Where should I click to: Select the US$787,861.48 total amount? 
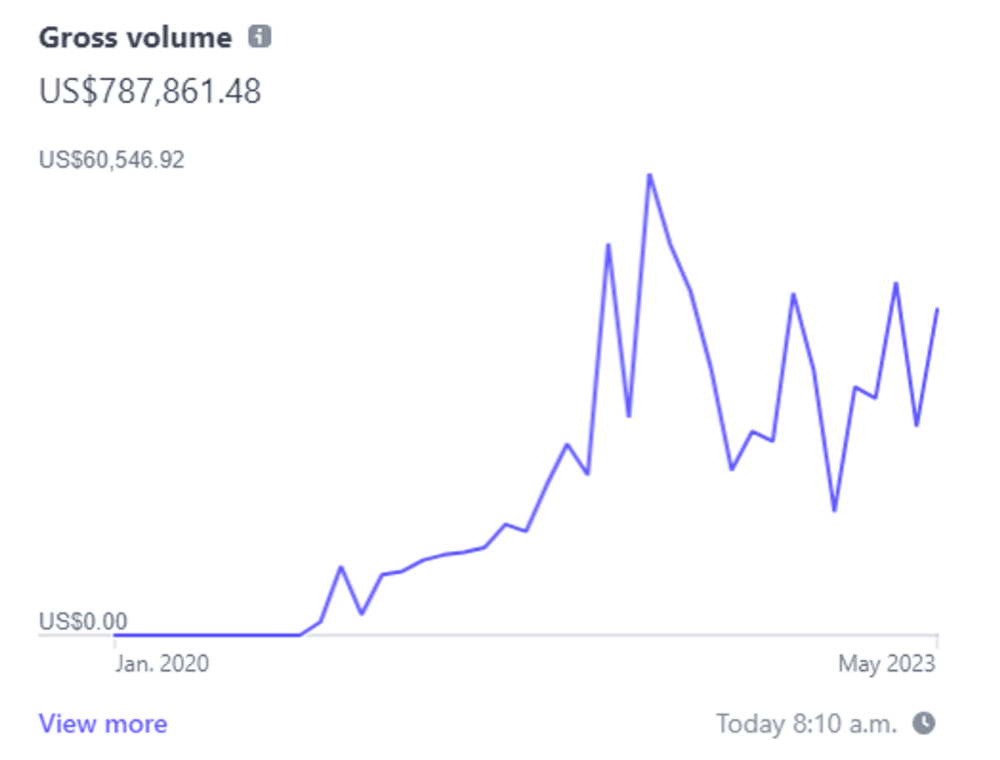tap(150, 92)
